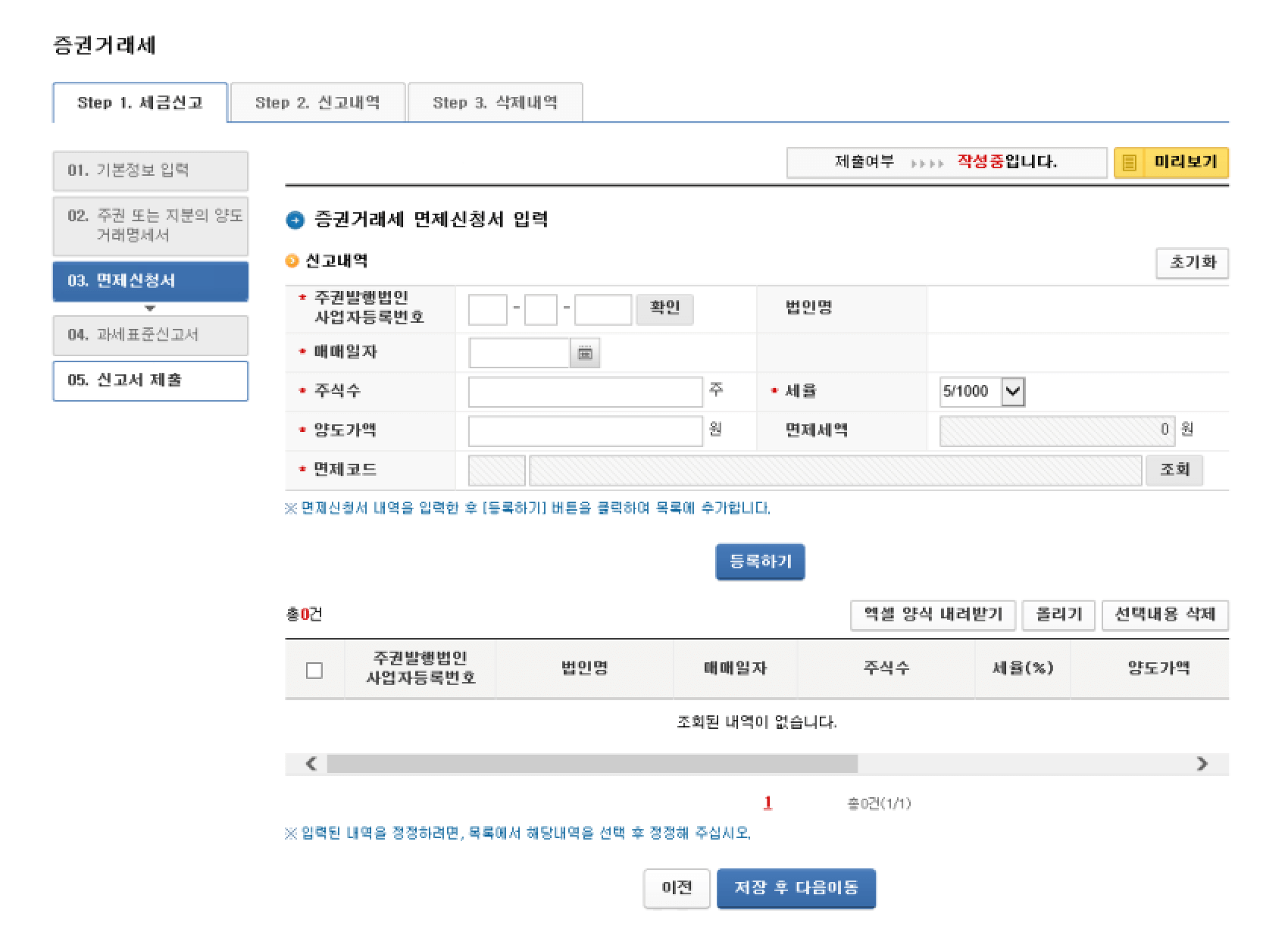Click 저장 후 다음이동 to save and continue
Screen dimensions: 1288x951
(796, 888)
